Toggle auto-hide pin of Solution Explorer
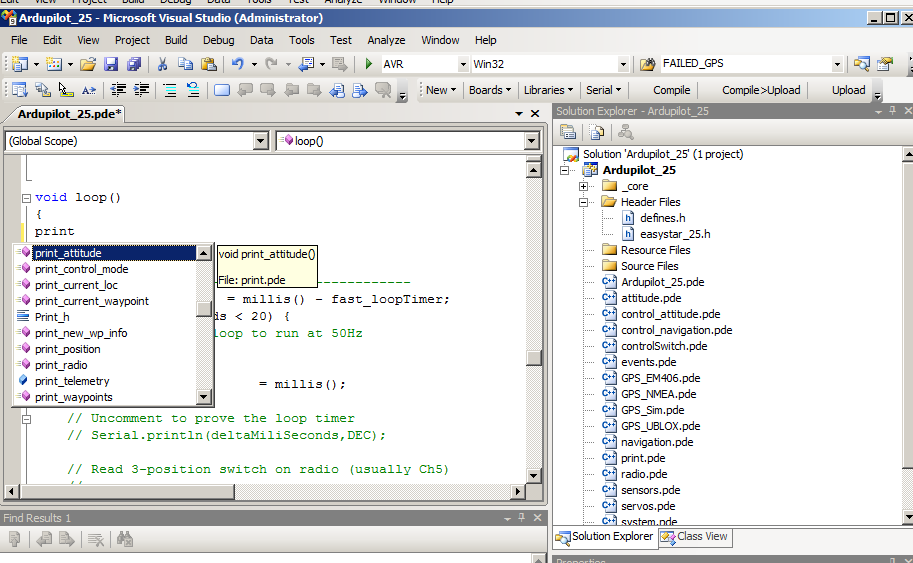This screenshot has height=563, width=913. point(893,111)
